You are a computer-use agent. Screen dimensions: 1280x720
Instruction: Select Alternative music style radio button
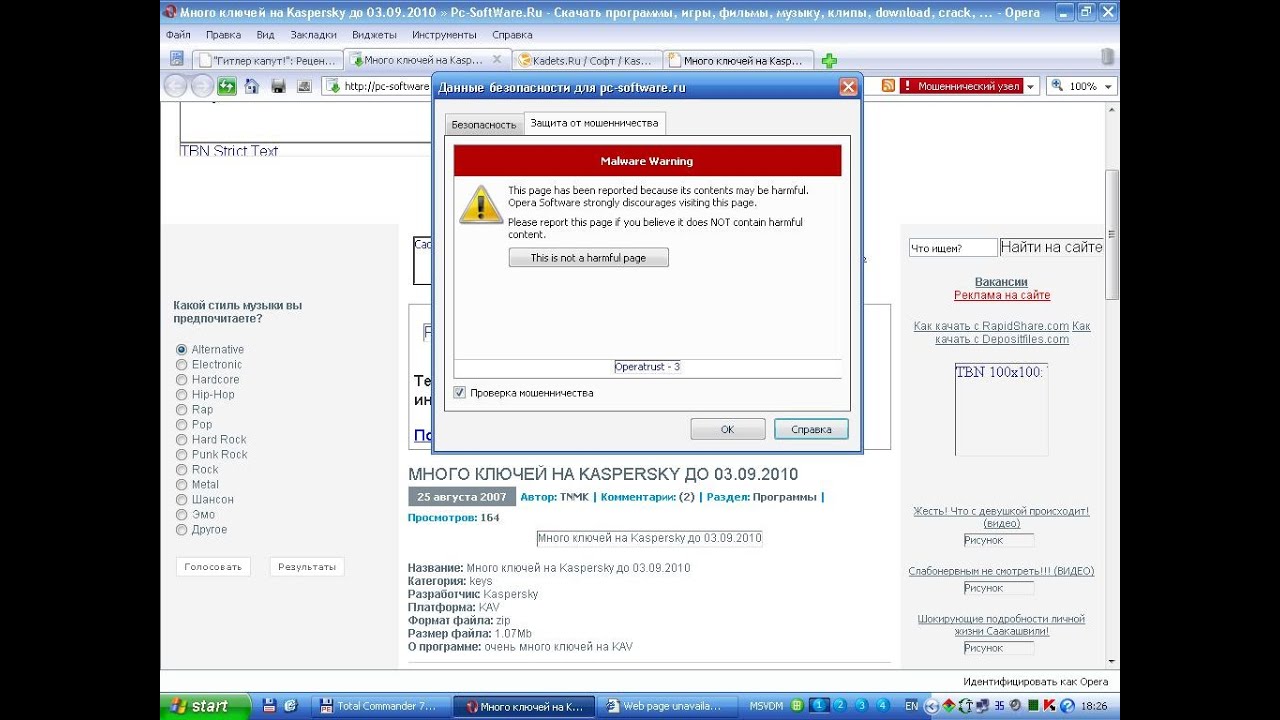[182, 350]
